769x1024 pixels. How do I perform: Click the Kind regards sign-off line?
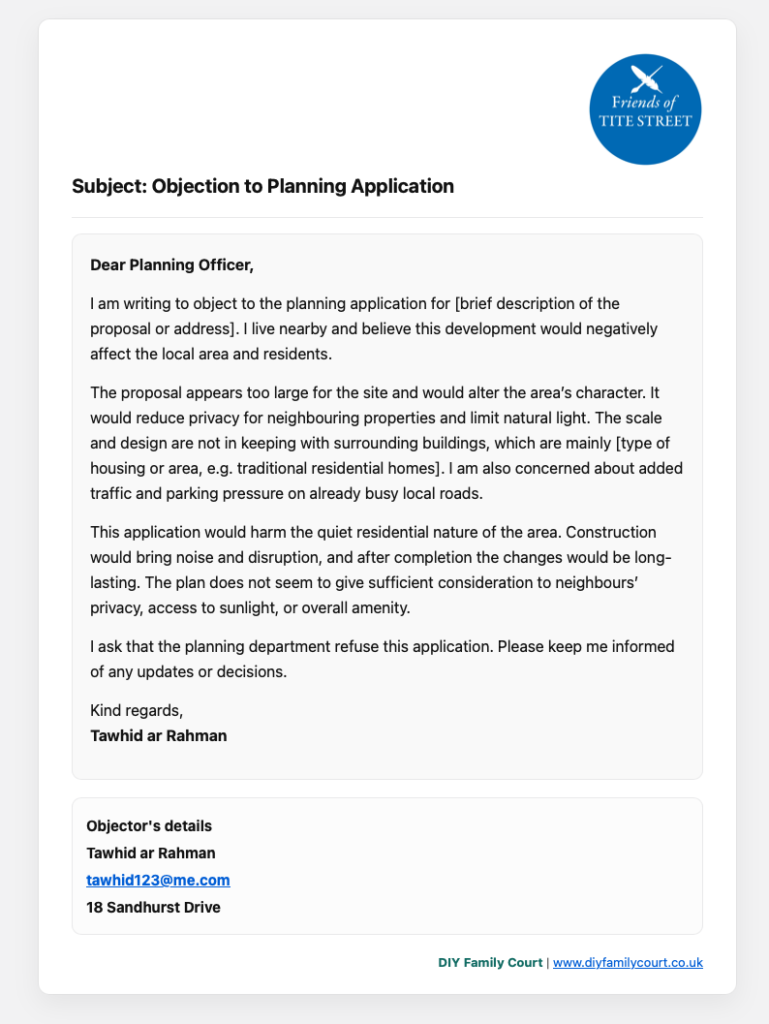pyautogui.click(x=137, y=710)
